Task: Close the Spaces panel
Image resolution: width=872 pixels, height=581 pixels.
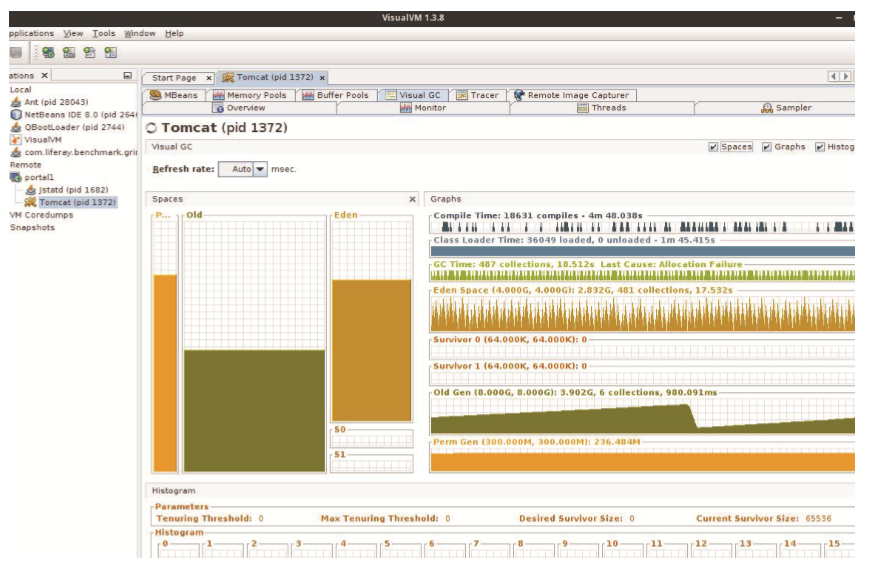Action: click(x=412, y=199)
